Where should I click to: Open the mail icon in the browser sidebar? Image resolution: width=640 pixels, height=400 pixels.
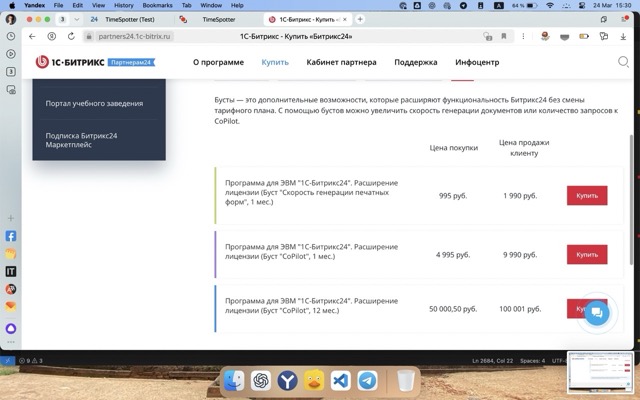(x=11, y=306)
